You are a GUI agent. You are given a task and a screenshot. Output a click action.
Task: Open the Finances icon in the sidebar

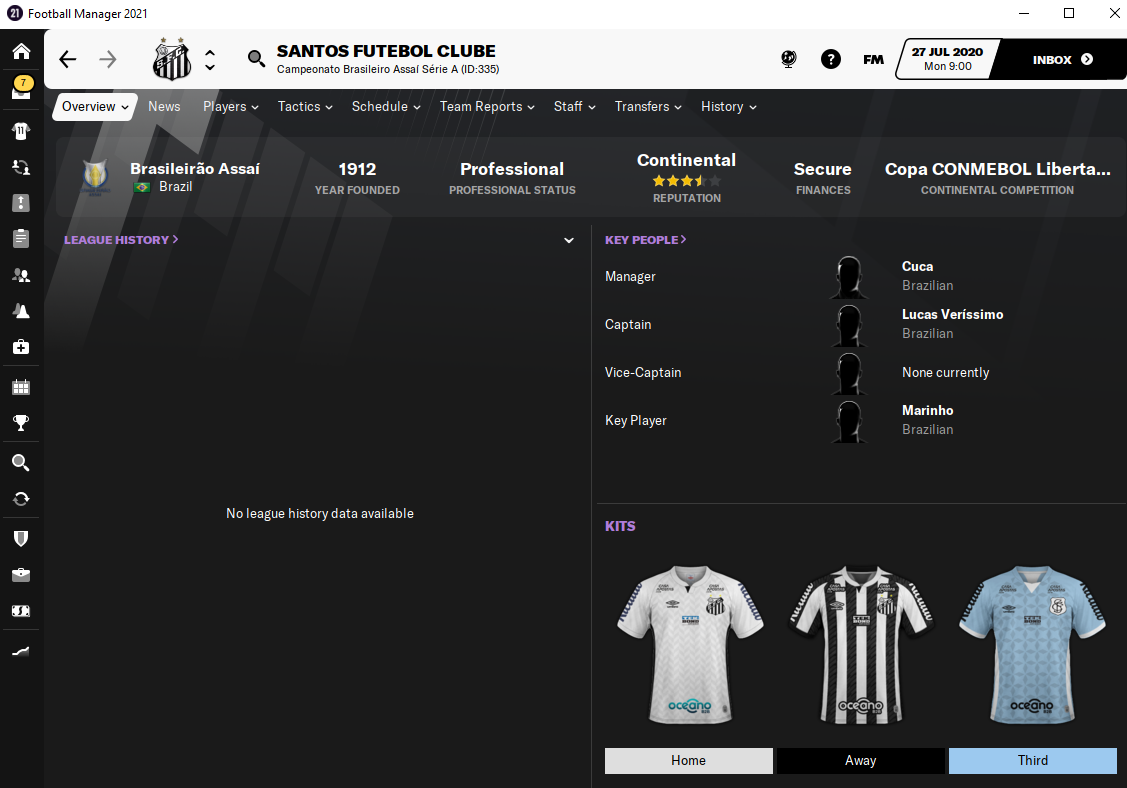[x=21, y=611]
